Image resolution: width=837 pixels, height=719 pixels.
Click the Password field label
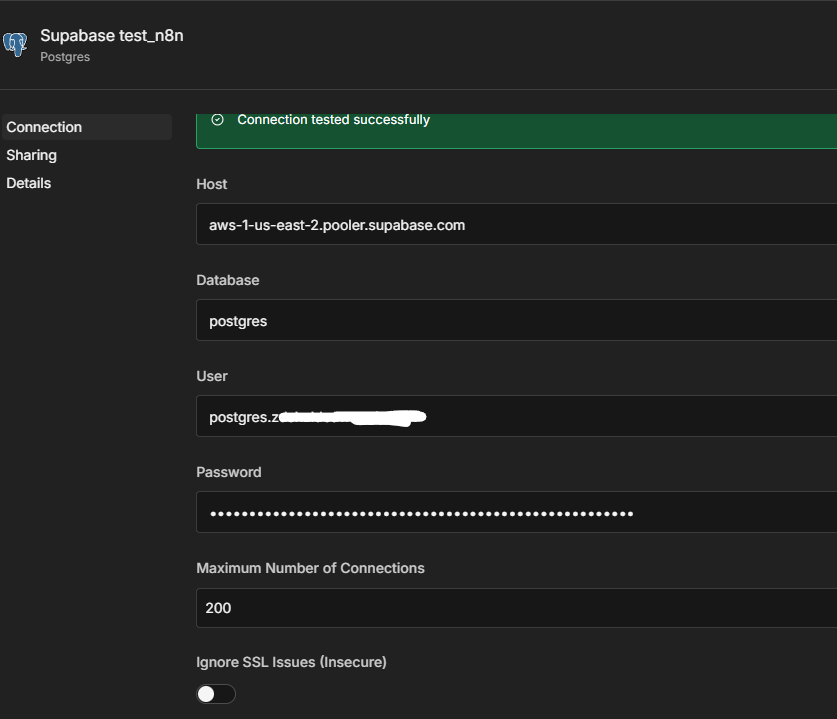click(x=228, y=472)
